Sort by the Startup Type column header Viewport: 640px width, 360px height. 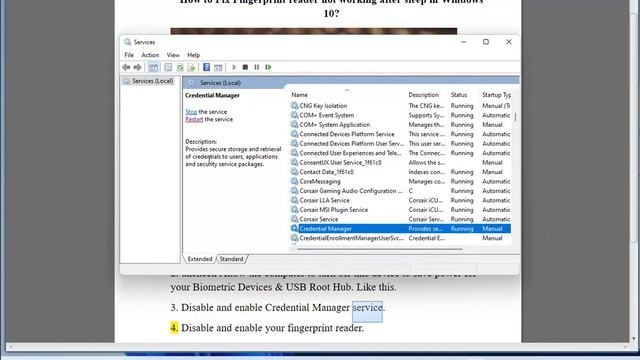[496, 95]
